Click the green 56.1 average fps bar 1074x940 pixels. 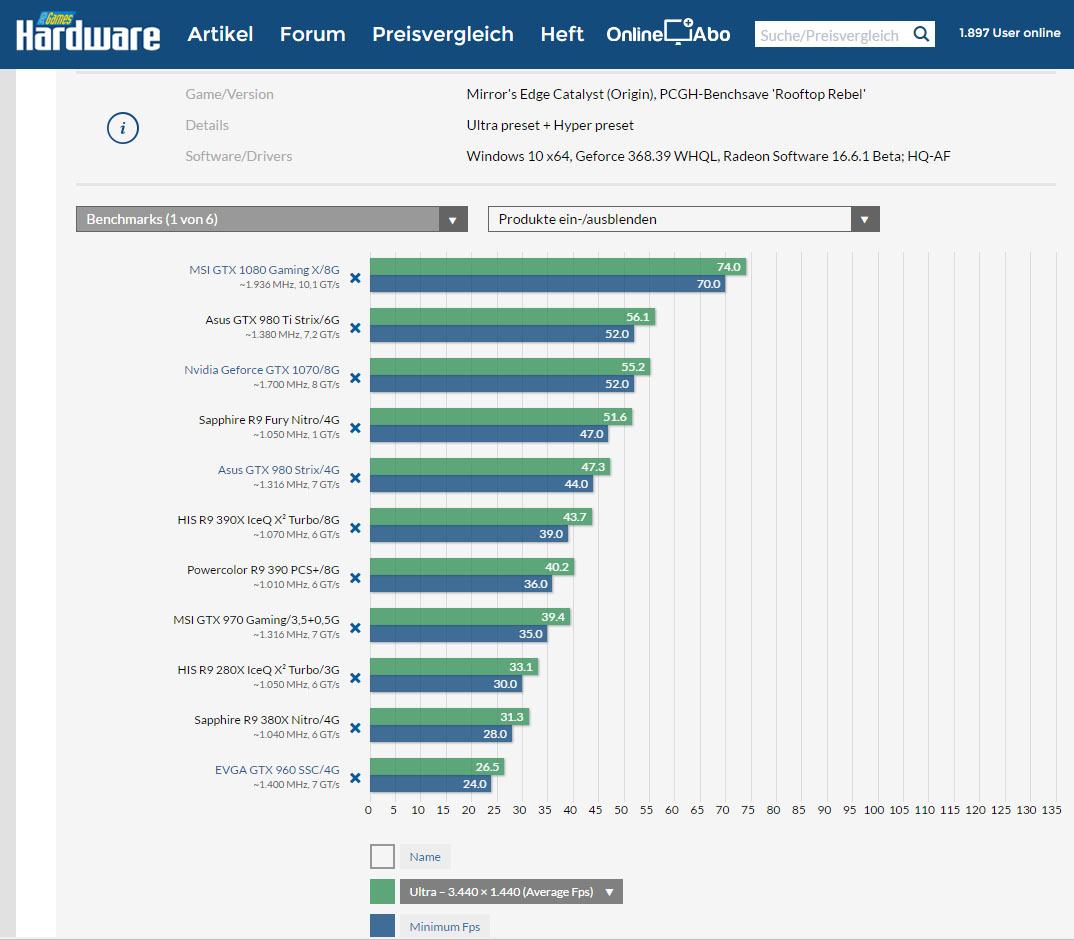coord(513,317)
